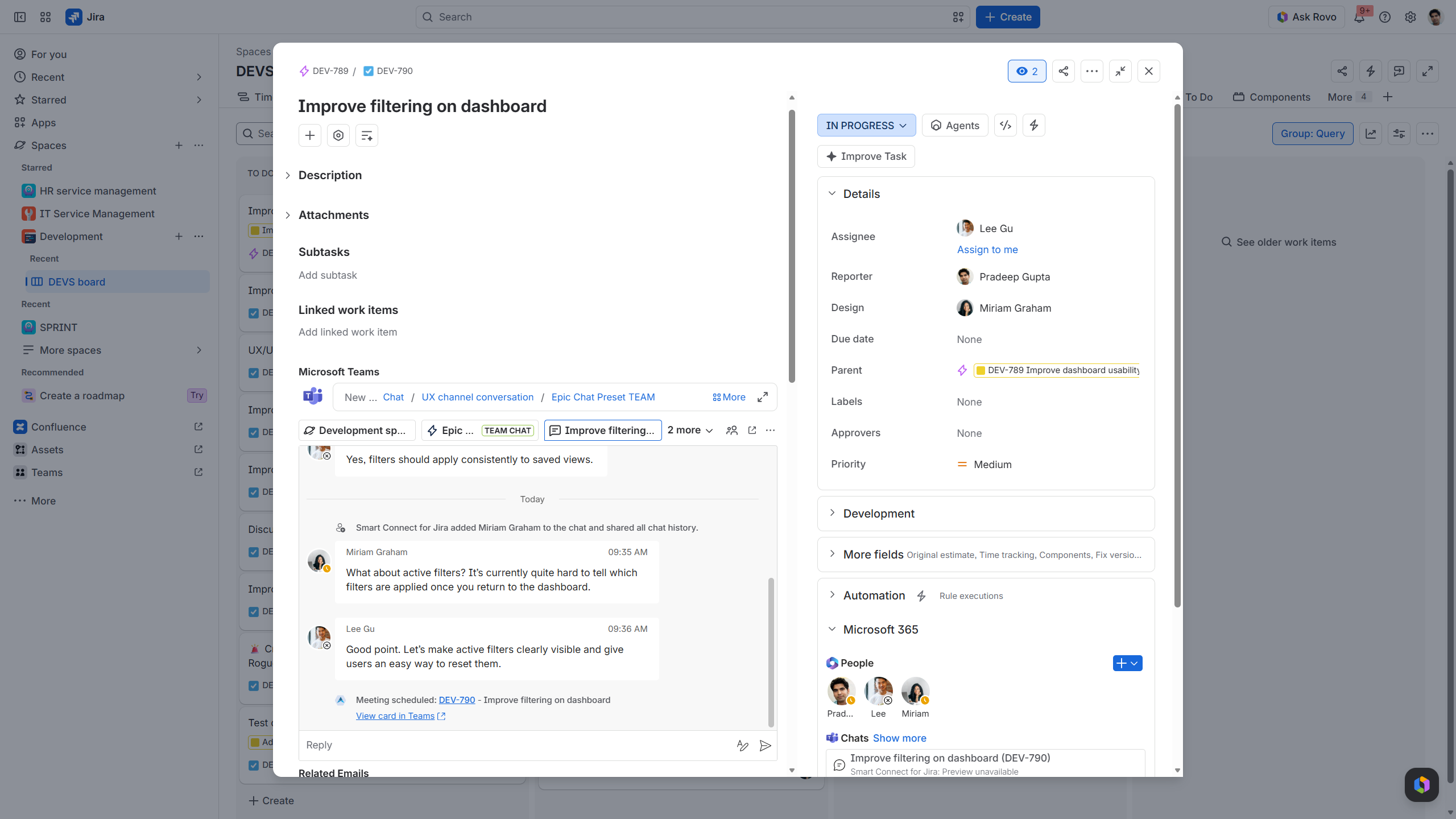Viewport: 1456px width, 819px height.
Task: Click the Create button in top bar
Action: click(1008, 17)
